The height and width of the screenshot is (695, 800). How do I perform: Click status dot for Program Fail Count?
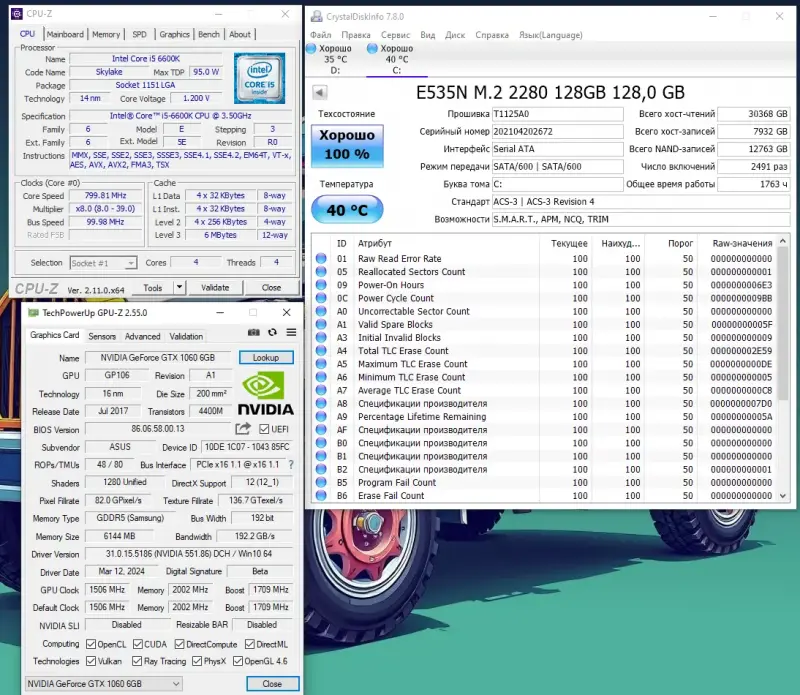[321, 482]
